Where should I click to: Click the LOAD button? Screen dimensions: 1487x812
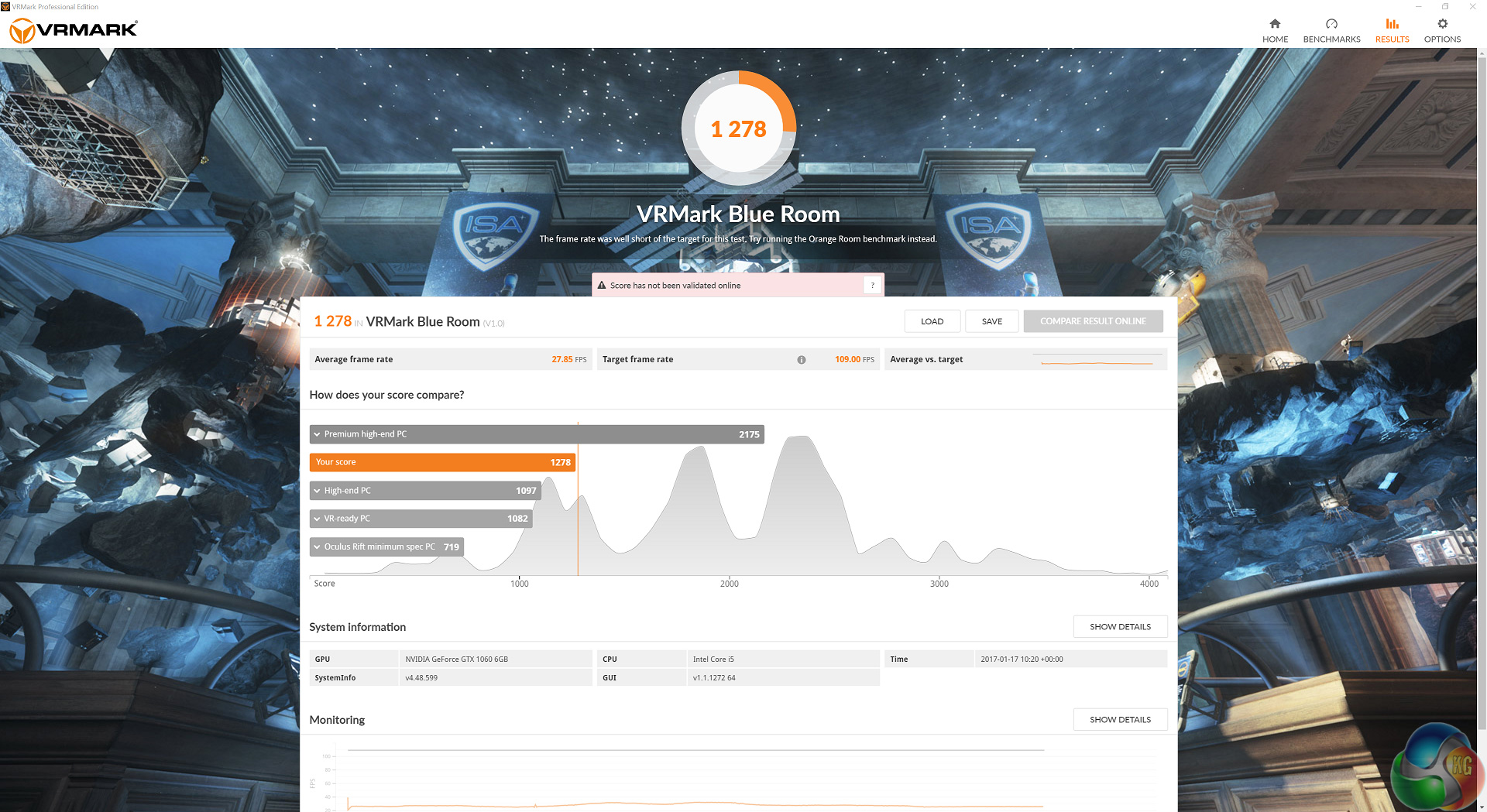932,321
